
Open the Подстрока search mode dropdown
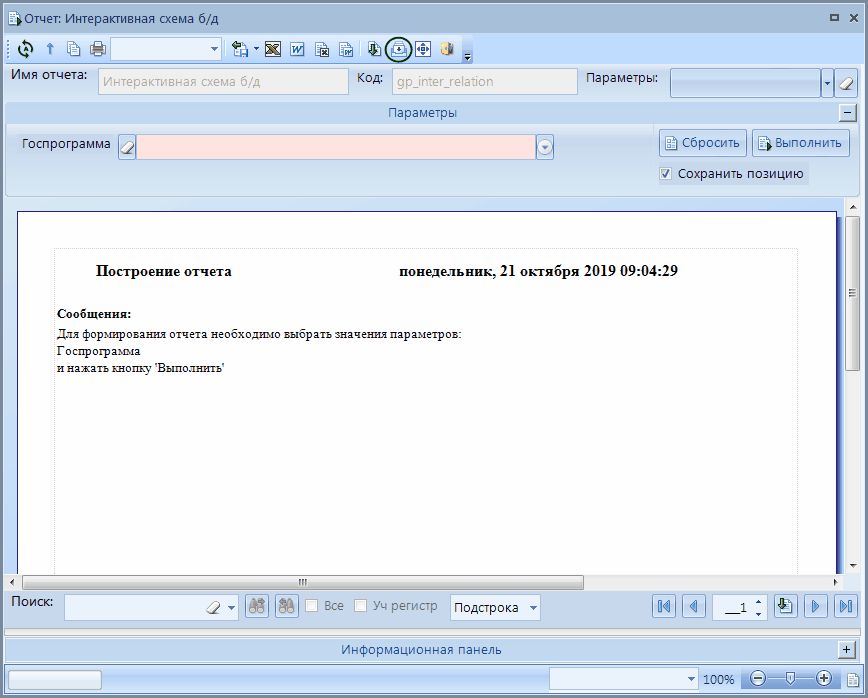coord(533,607)
